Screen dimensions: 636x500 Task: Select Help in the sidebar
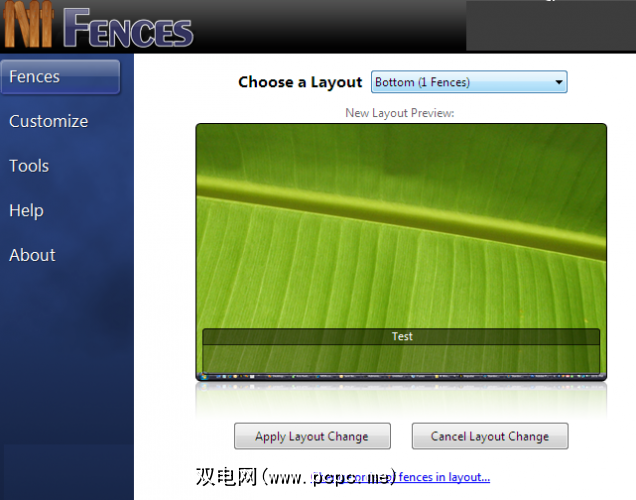[x=26, y=210]
